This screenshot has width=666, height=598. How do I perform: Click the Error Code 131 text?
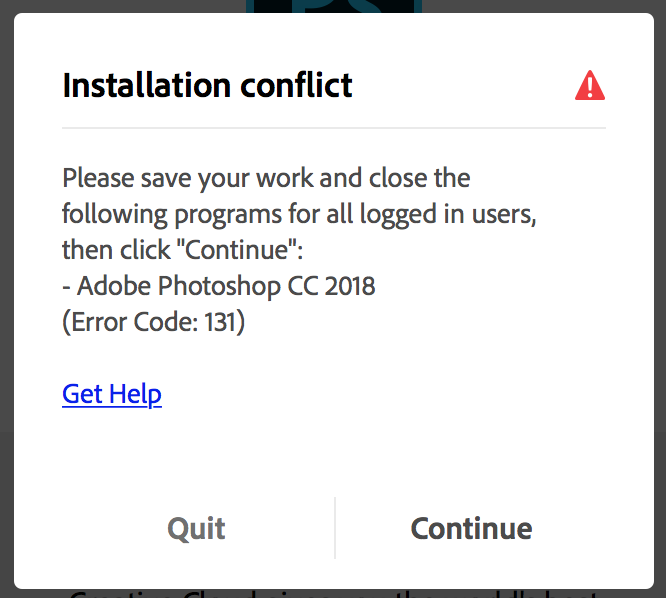point(153,322)
